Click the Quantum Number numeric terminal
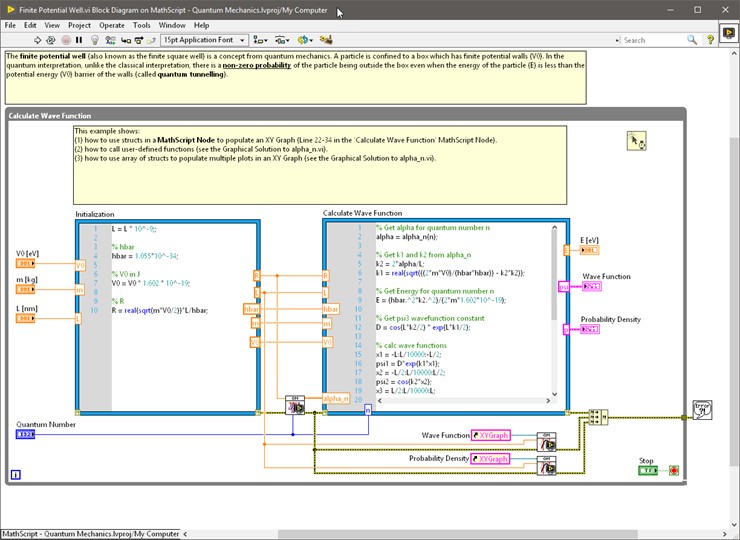The height and width of the screenshot is (540, 740). point(25,434)
